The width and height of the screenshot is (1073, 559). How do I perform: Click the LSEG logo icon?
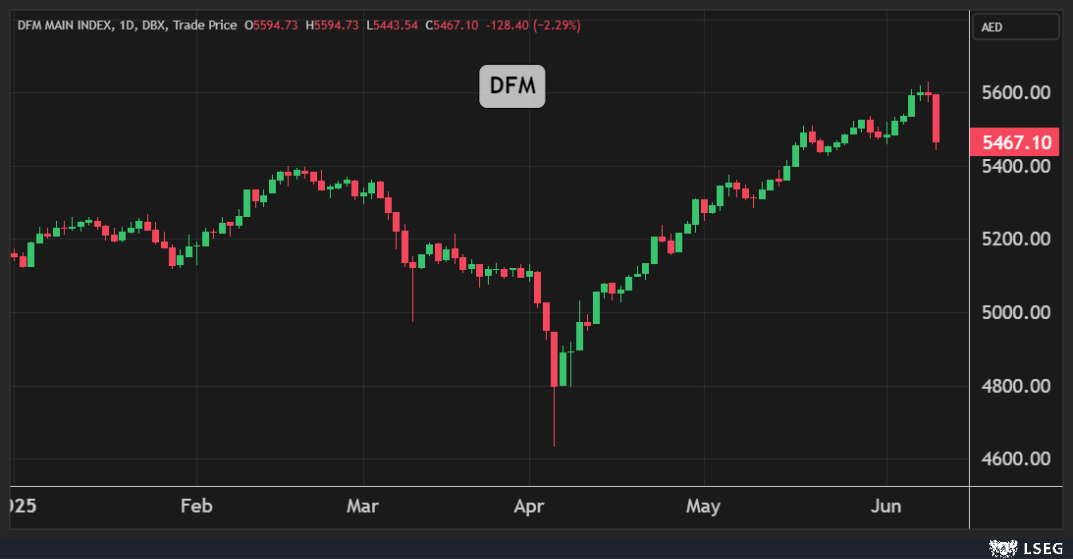click(x=1003, y=547)
